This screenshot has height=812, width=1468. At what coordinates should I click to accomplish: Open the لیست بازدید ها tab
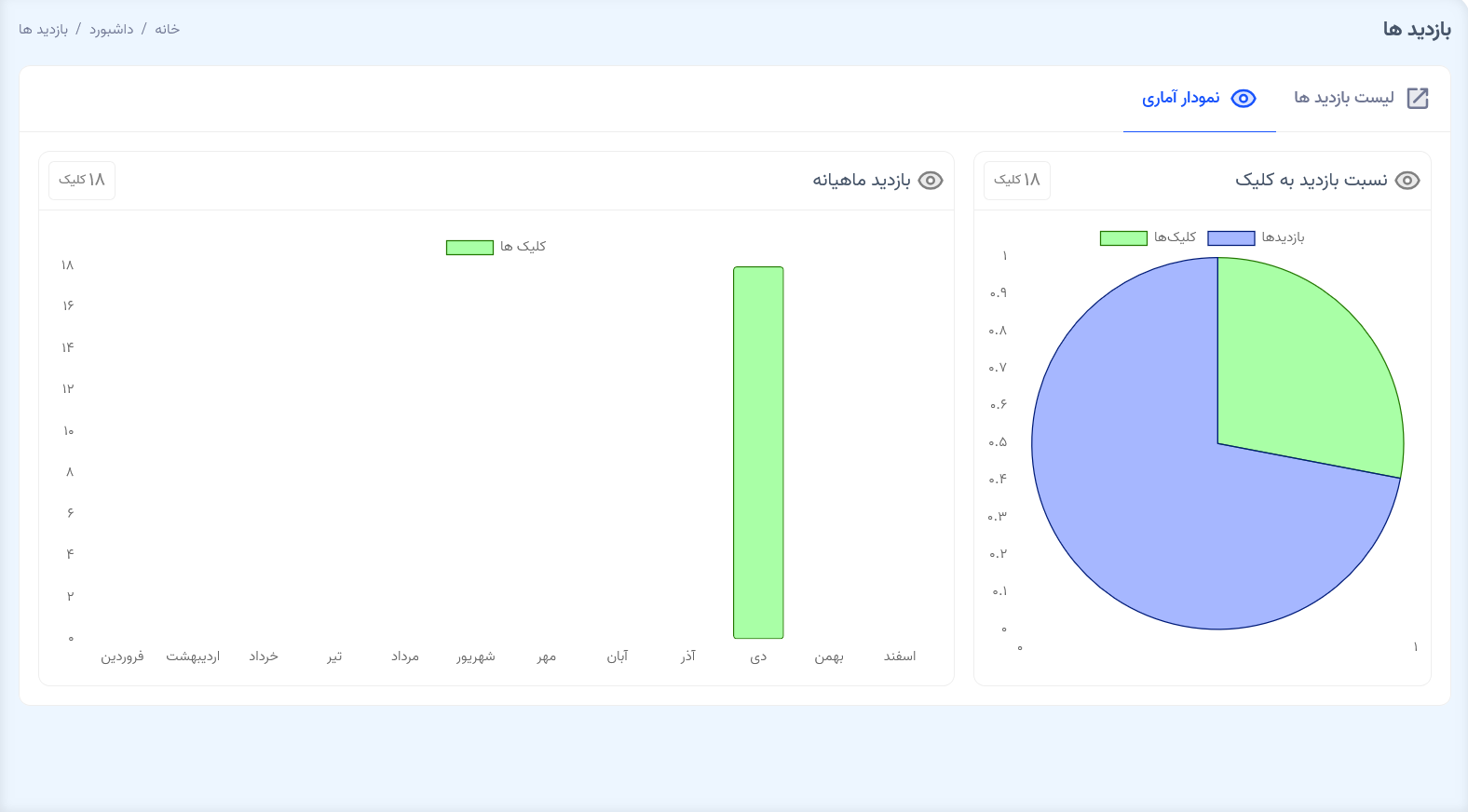1344,98
